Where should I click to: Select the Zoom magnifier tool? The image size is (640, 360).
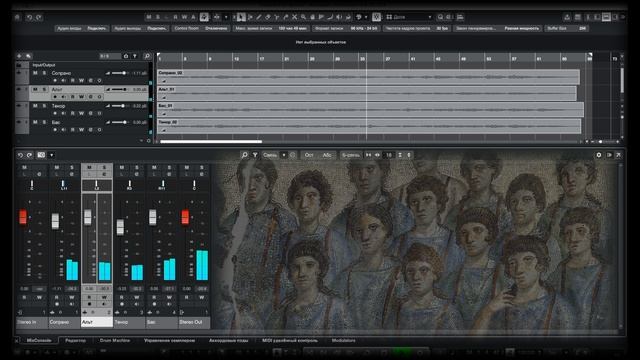coord(304,17)
